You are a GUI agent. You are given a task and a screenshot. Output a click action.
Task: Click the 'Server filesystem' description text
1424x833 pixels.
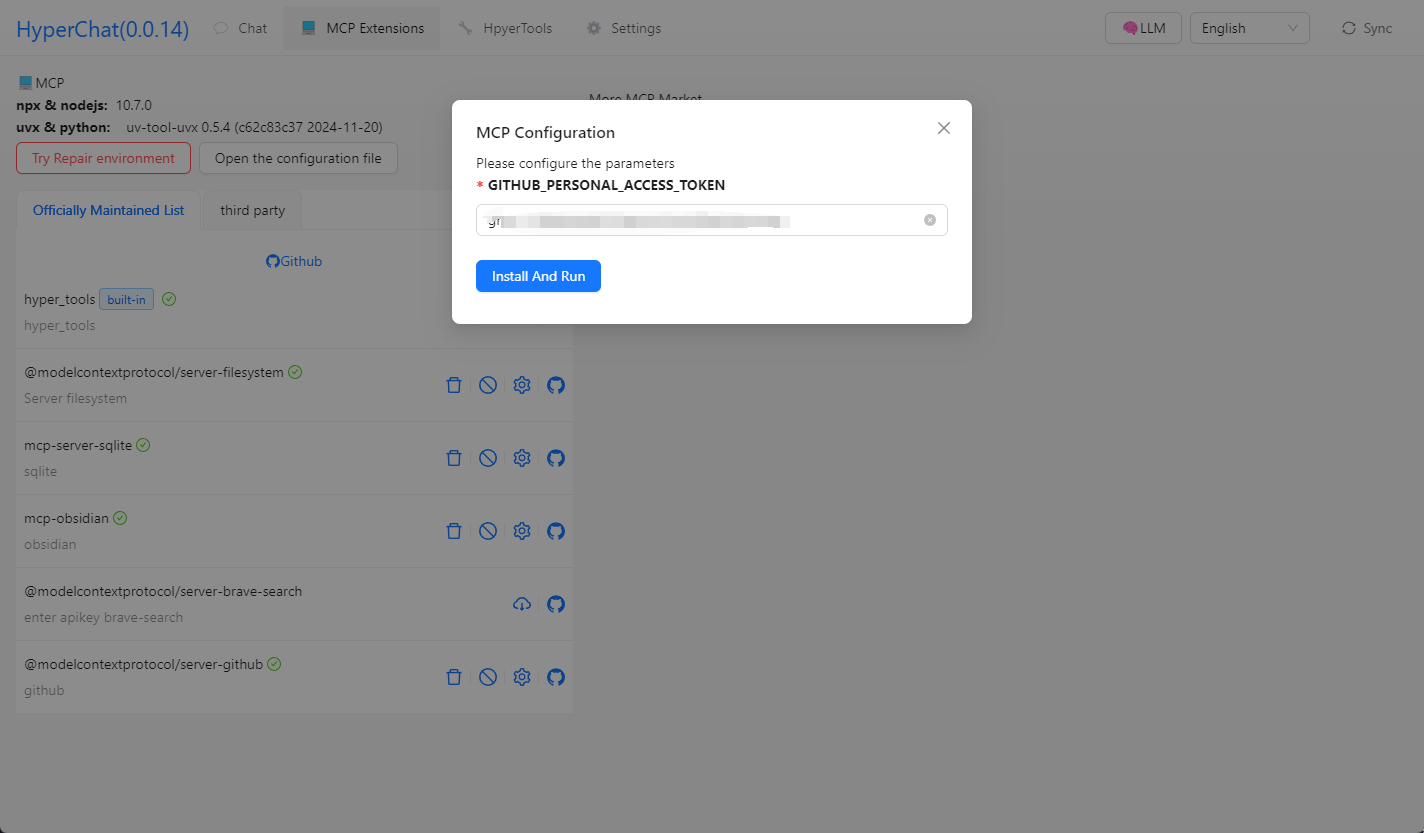pos(75,398)
